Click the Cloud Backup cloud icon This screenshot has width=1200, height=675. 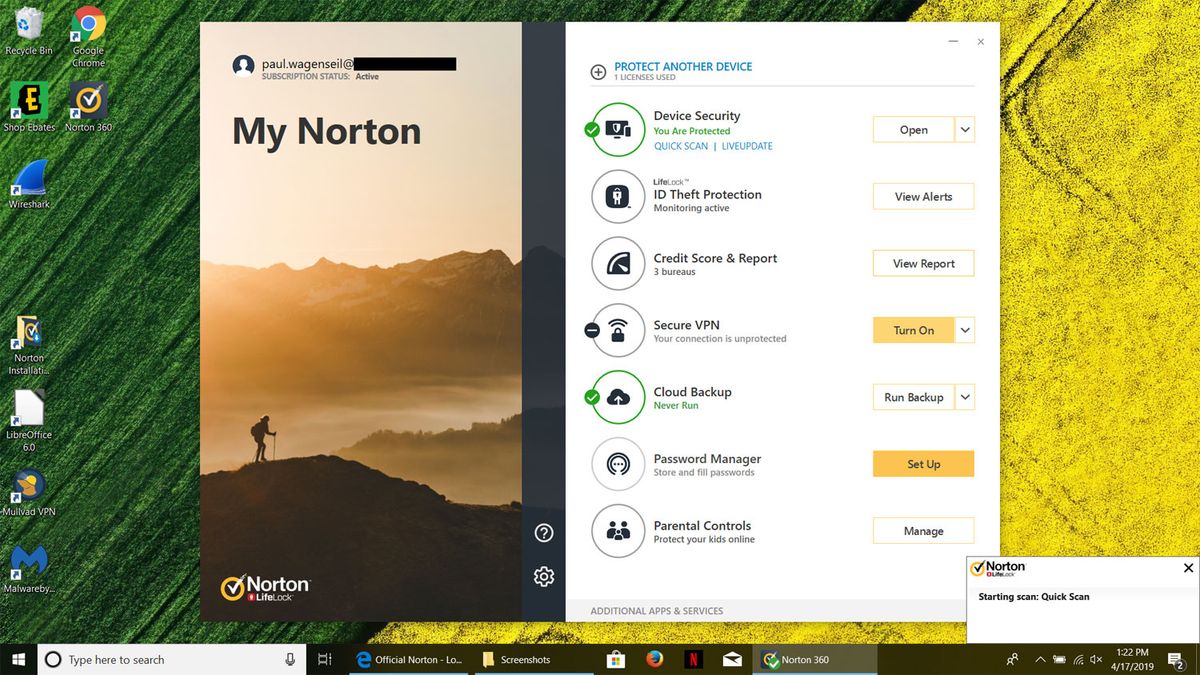[618, 398]
